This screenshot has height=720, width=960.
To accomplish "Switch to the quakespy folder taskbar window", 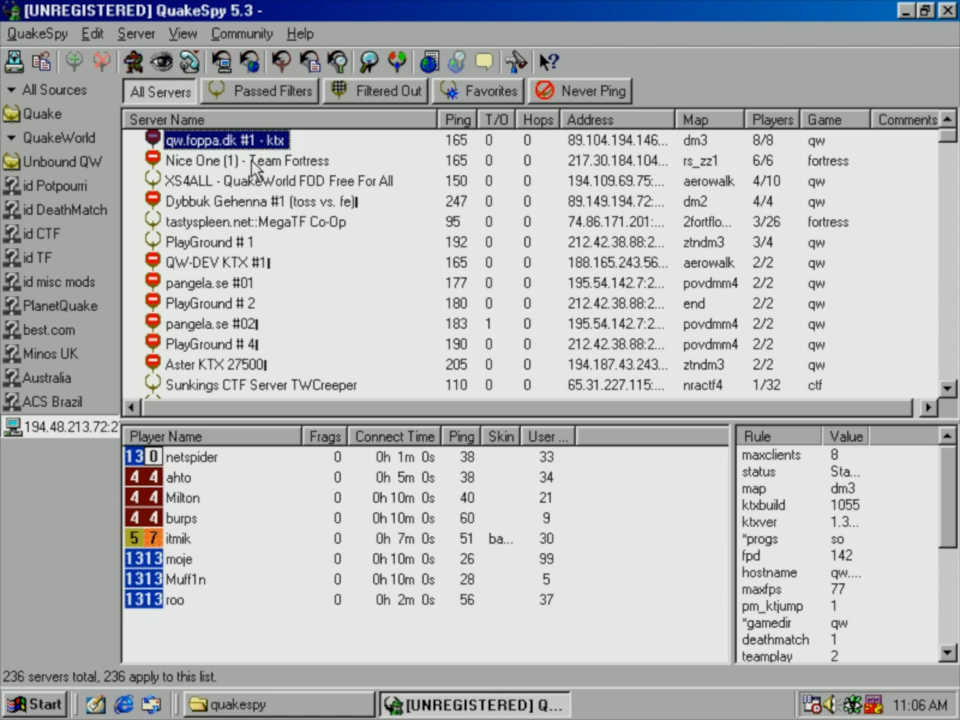I will pyautogui.click(x=278, y=705).
